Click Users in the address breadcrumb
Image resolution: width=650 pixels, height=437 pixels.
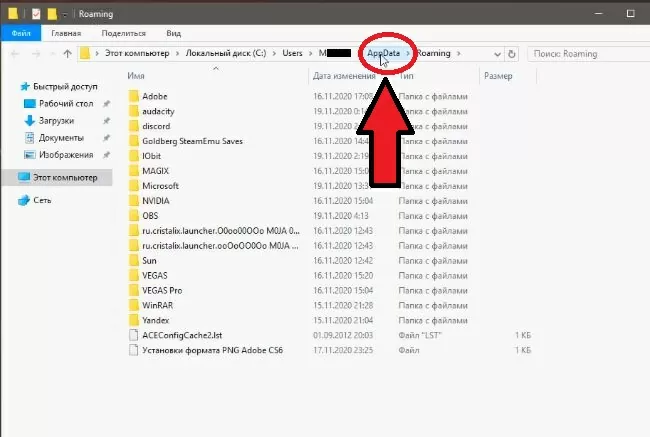point(291,53)
